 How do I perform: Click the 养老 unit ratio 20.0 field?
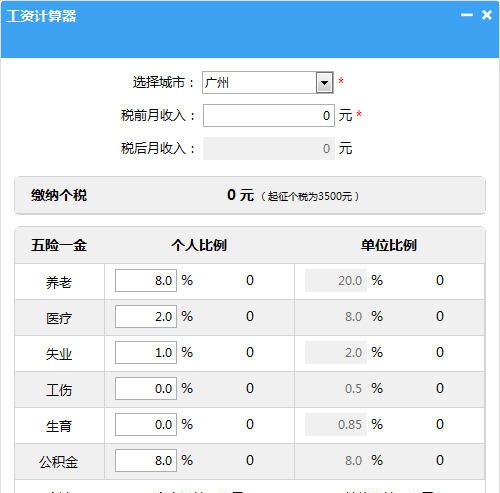pyautogui.click(x=336, y=280)
